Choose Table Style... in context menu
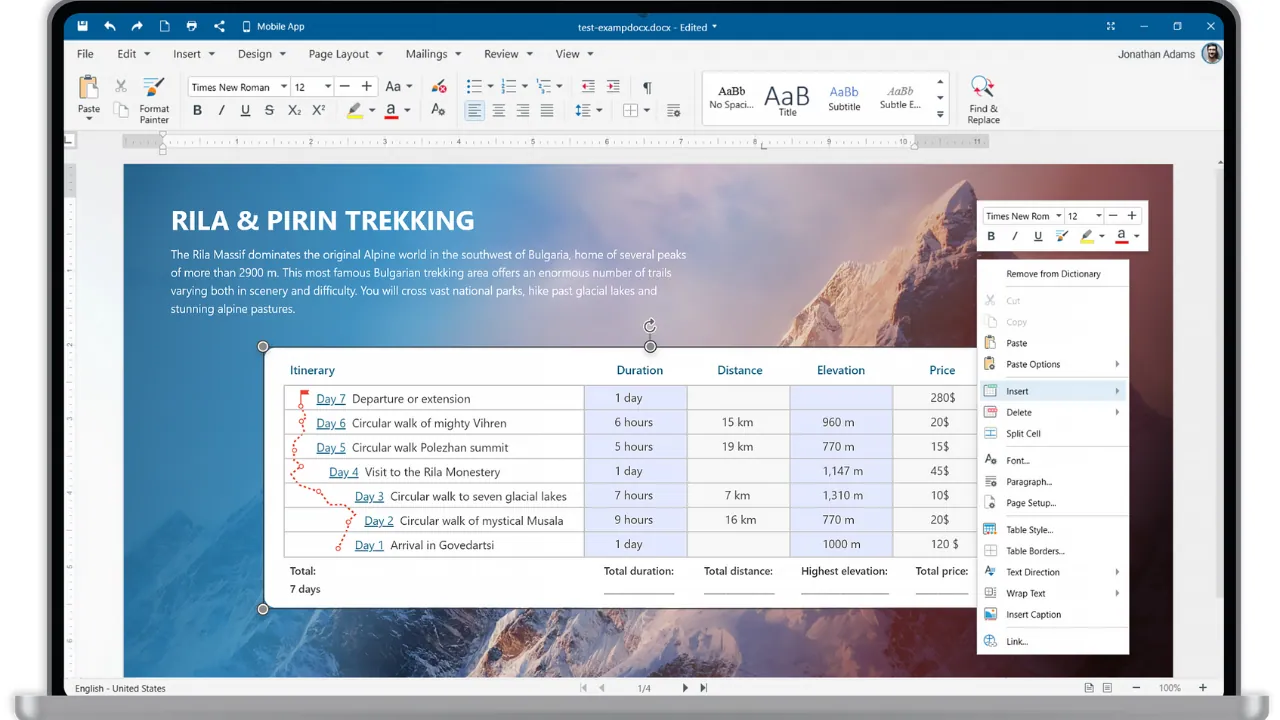1280x720 pixels. tap(1052, 530)
